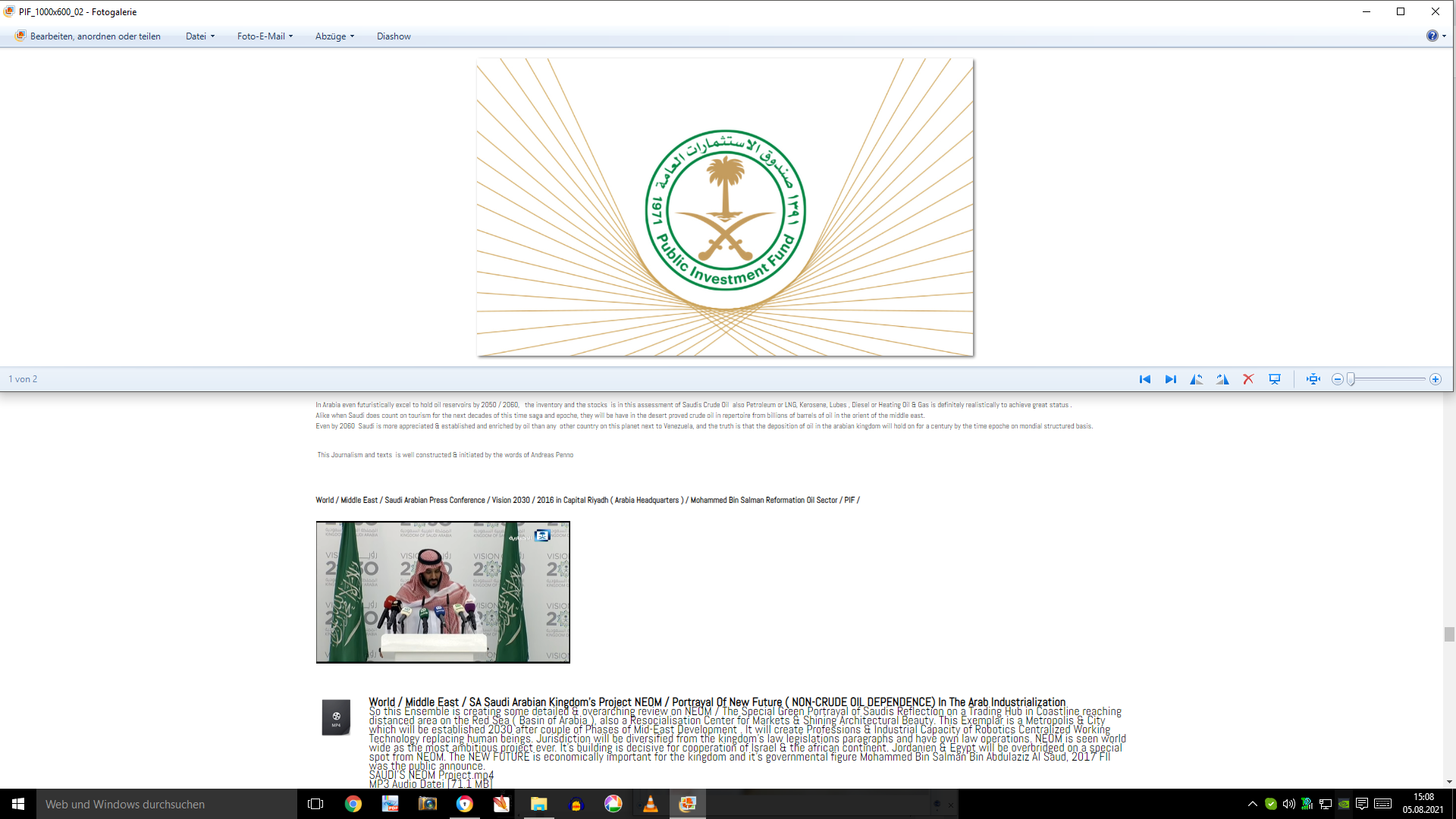Delete the photo with the red X

click(1248, 379)
